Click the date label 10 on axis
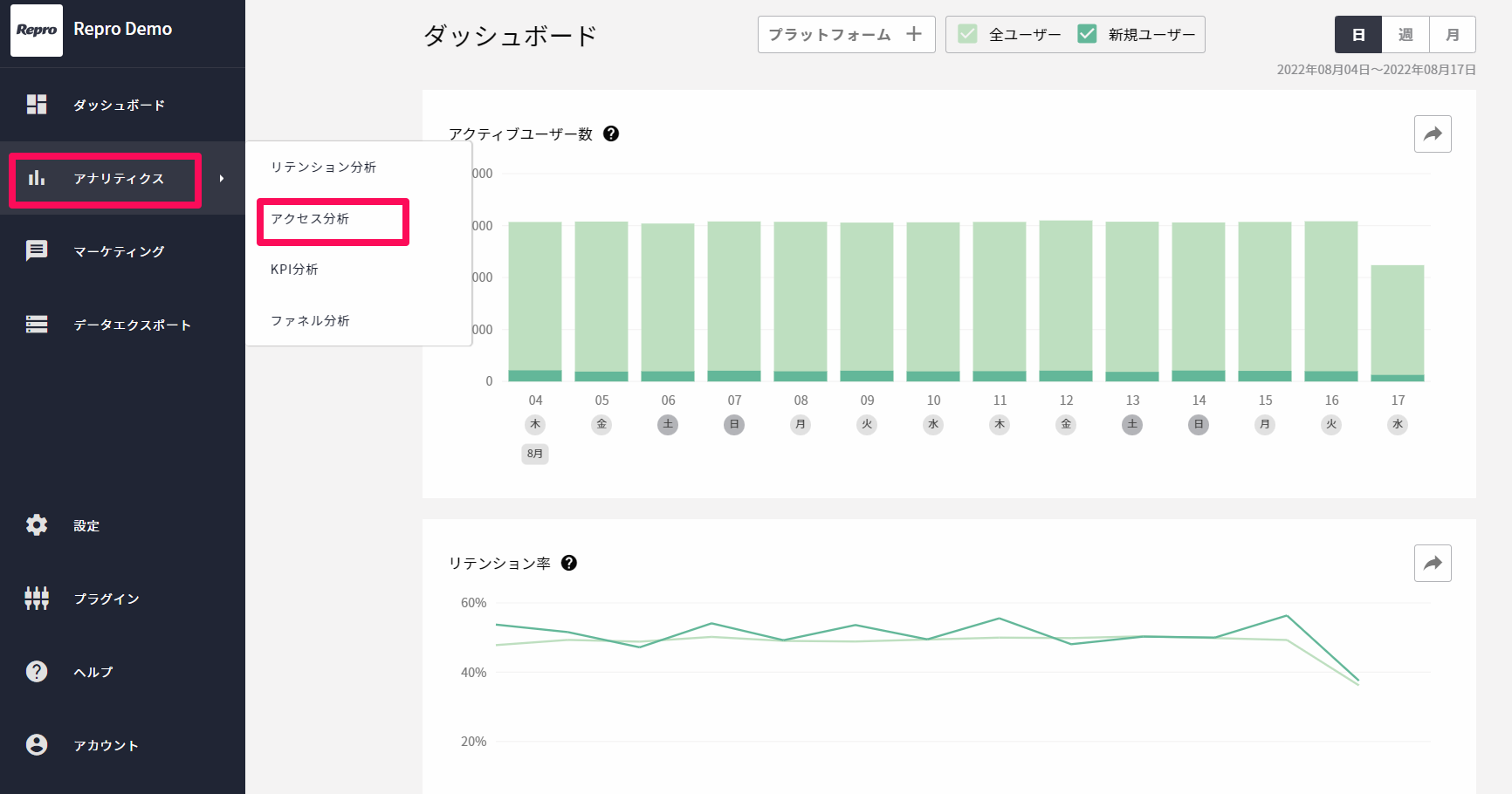Viewport: 1512px width, 794px height. click(933, 400)
